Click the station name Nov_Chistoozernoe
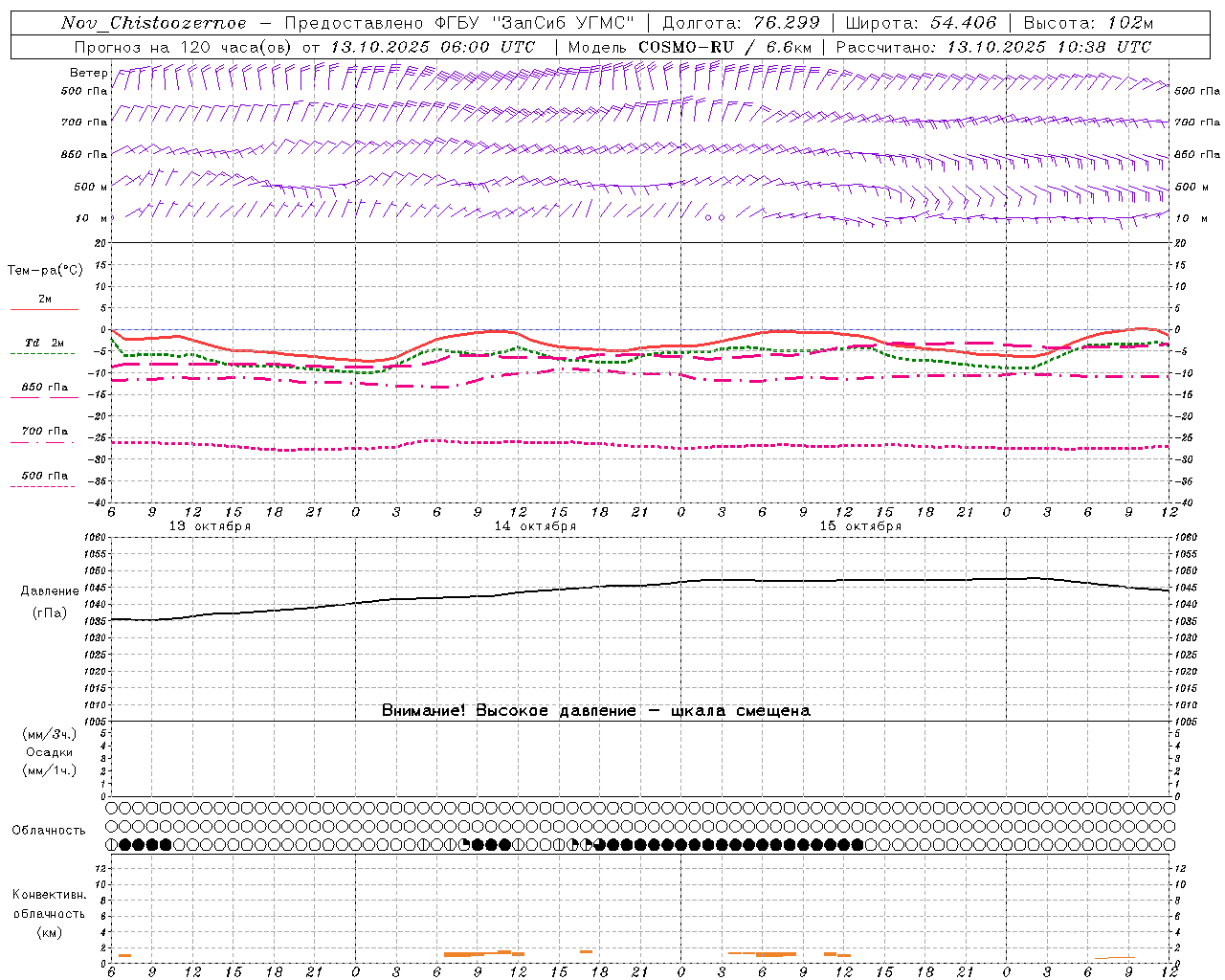1225x980 pixels. [153, 23]
